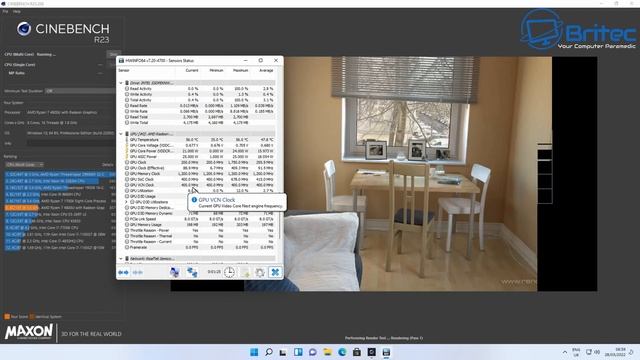Select the Ryzen Threadripper 2990WX ranking row
640x360 pixels.
coord(60,174)
